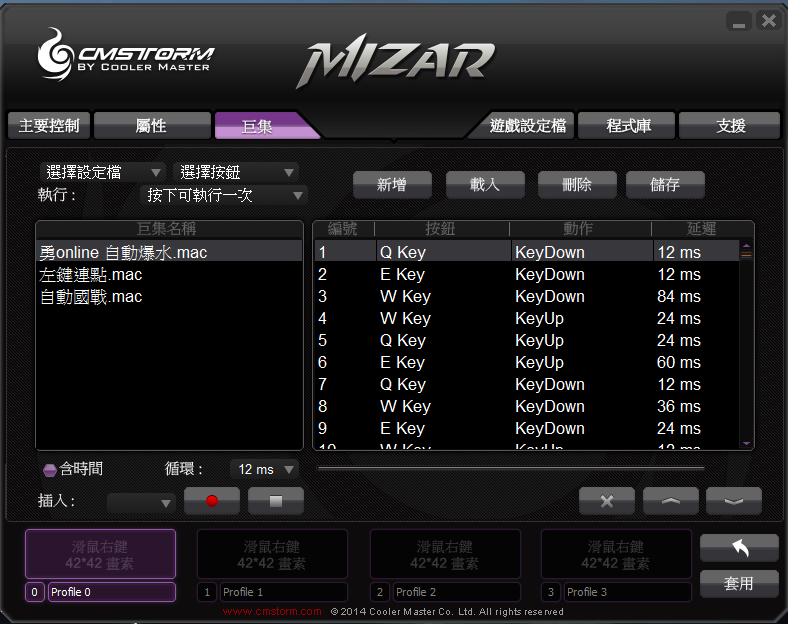Viewport: 788px width, 624px height.
Task: Click the 載入 button
Action: tap(485, 185)
